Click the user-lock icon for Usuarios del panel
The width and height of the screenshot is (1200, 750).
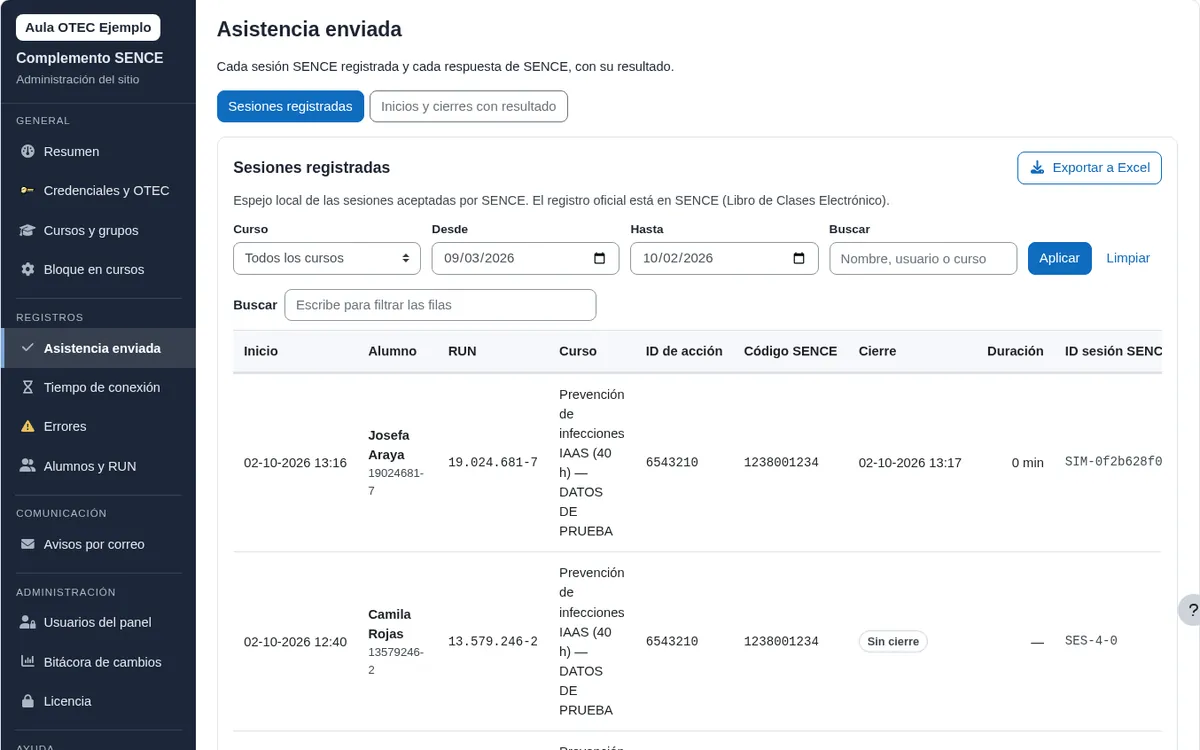point(28,623)
